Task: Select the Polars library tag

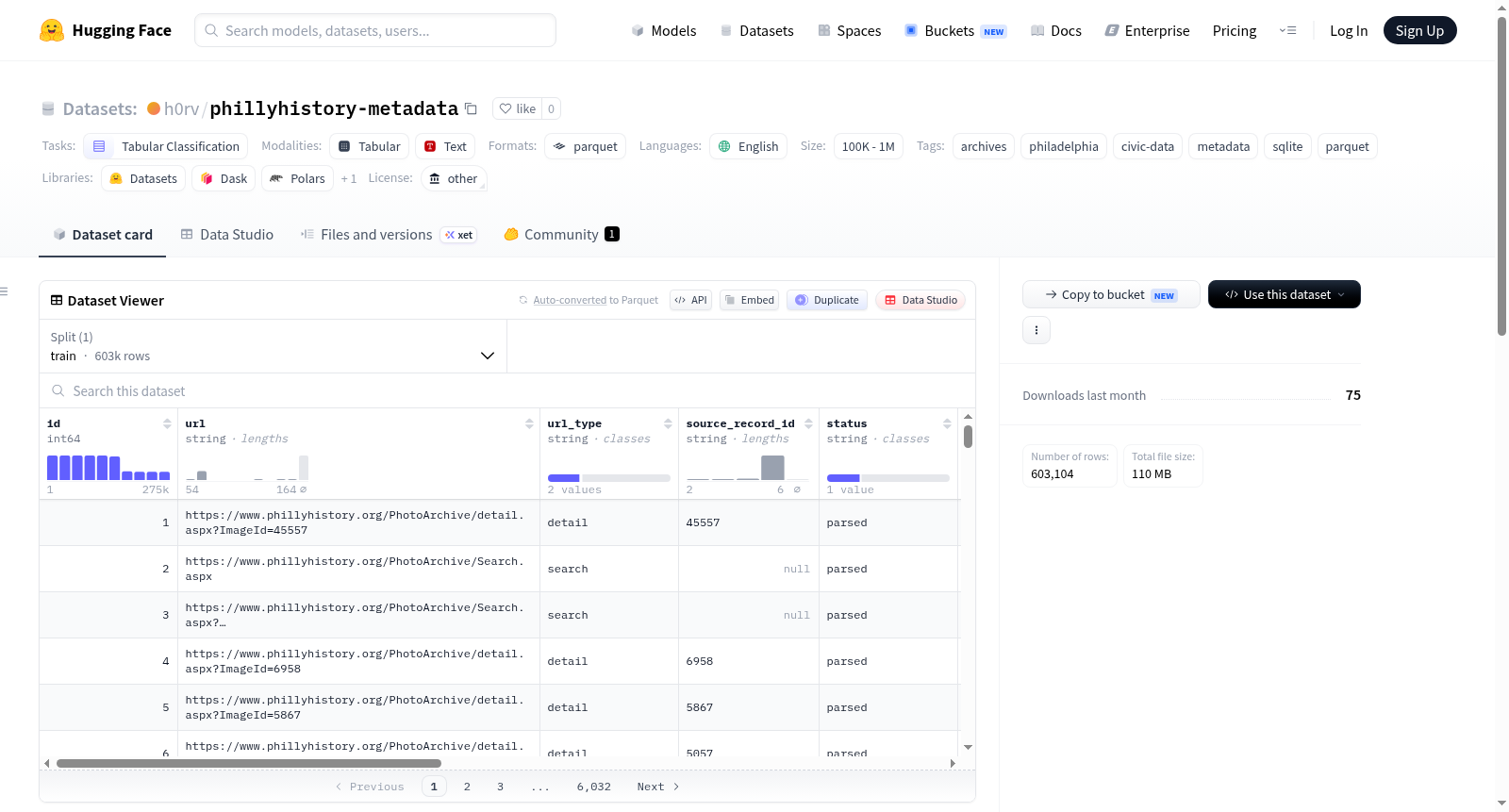Action: tap(297, 178)
